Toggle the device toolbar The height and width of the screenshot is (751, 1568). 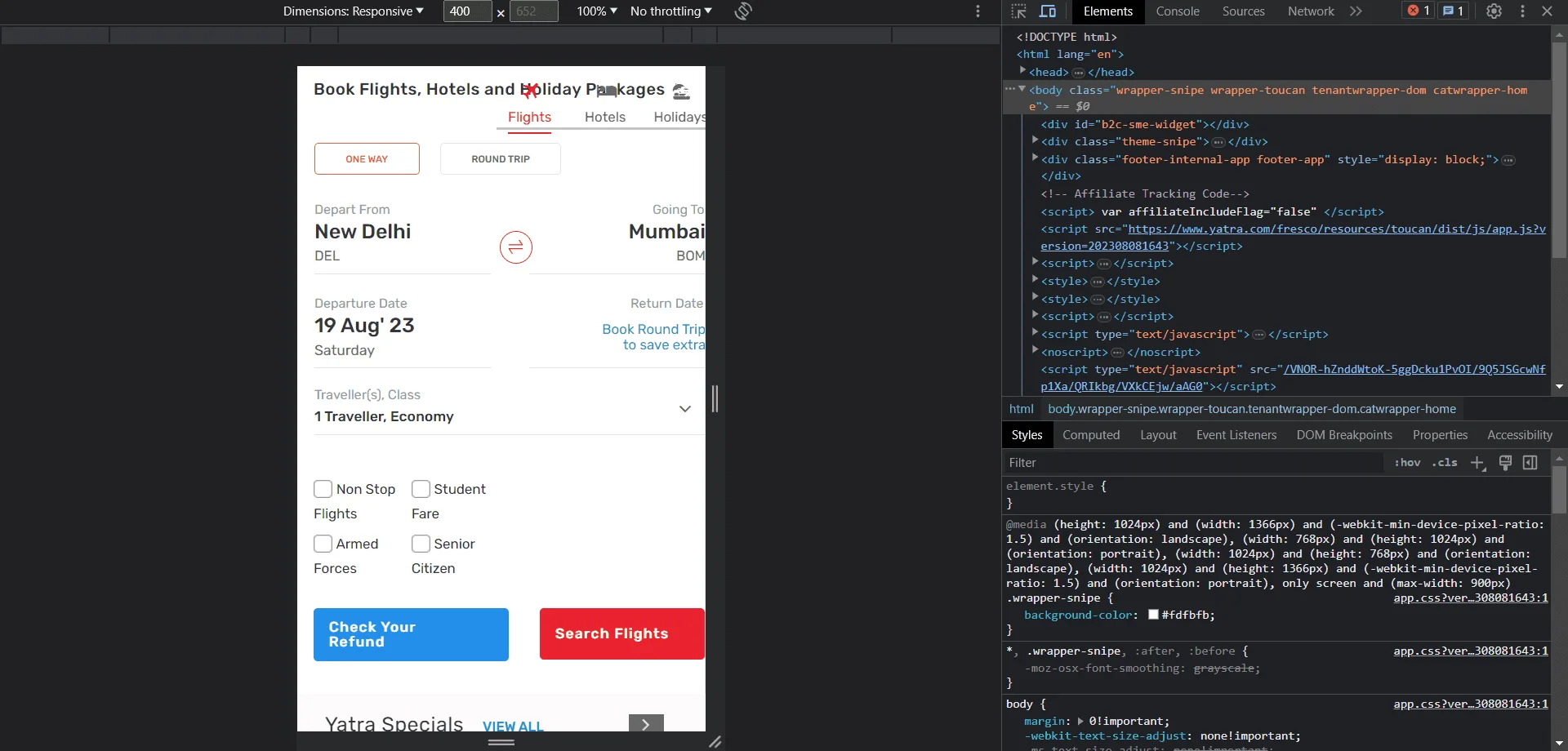(1049, 11)
